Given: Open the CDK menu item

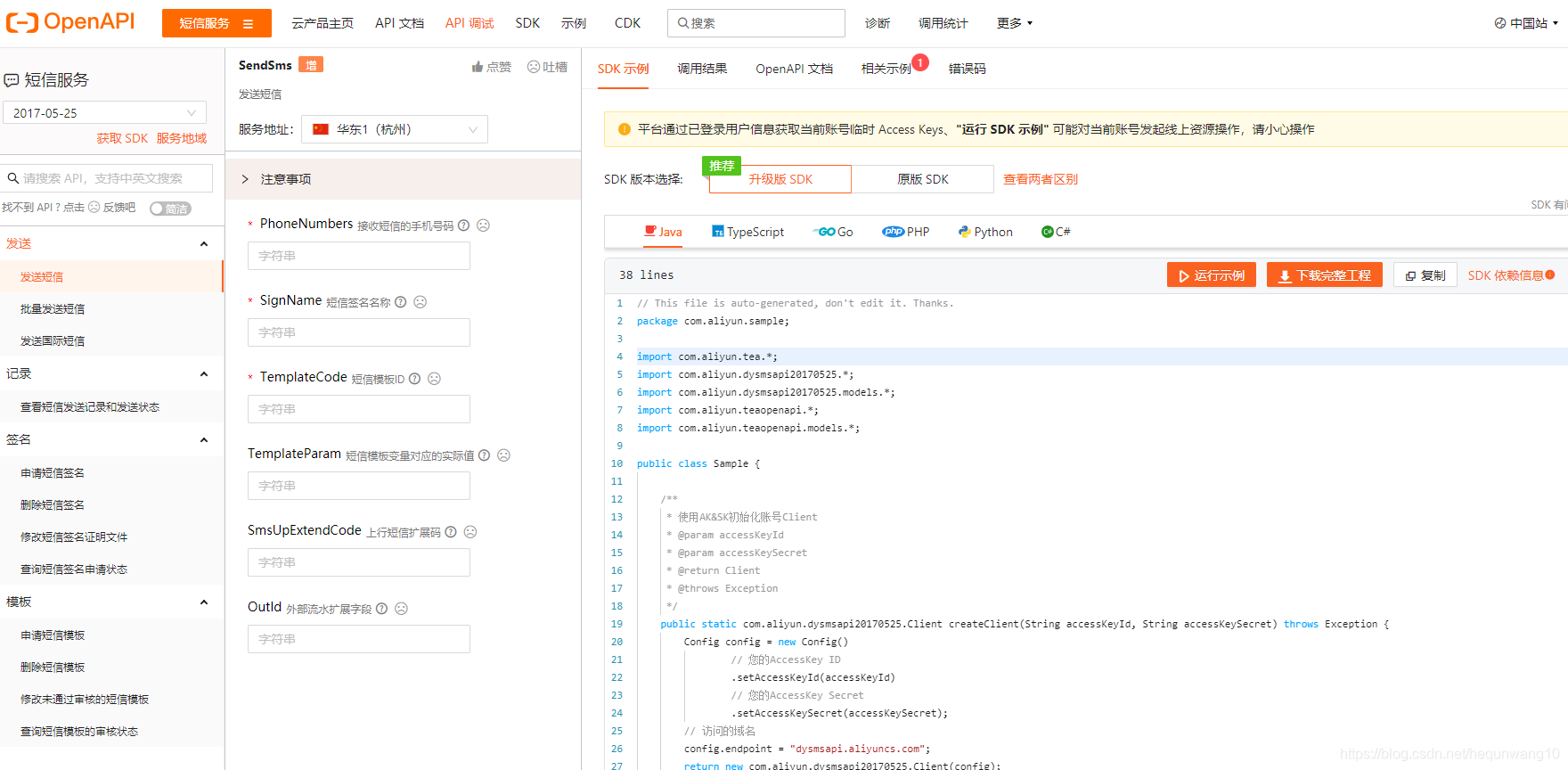Looking at the screenshot, I should pyautogui.click(x=627, y=23).
